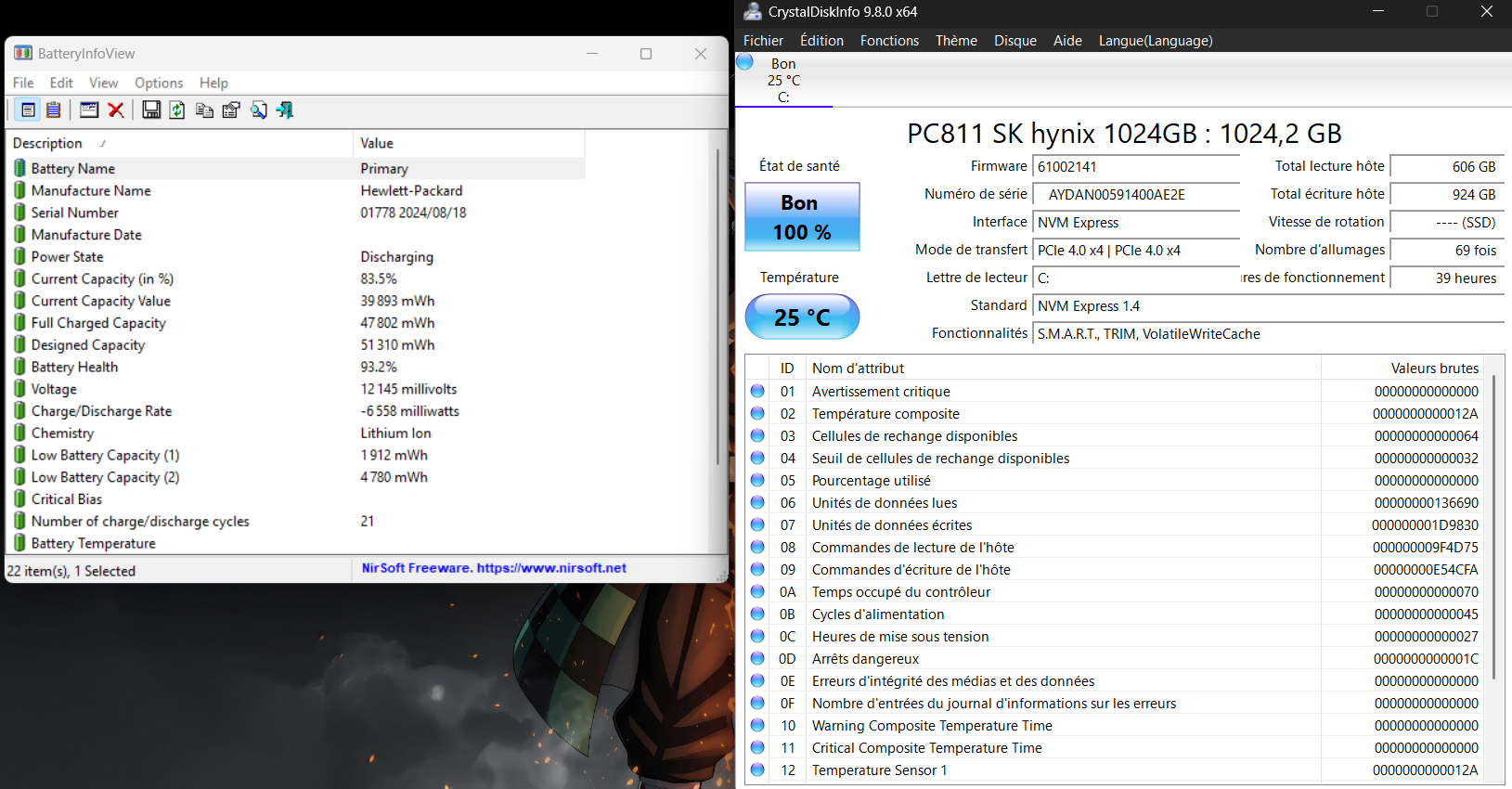Open Find using the magnifier icon
Image resolution: width=1512 pixels, height=789 pixels.
(258, 110)
